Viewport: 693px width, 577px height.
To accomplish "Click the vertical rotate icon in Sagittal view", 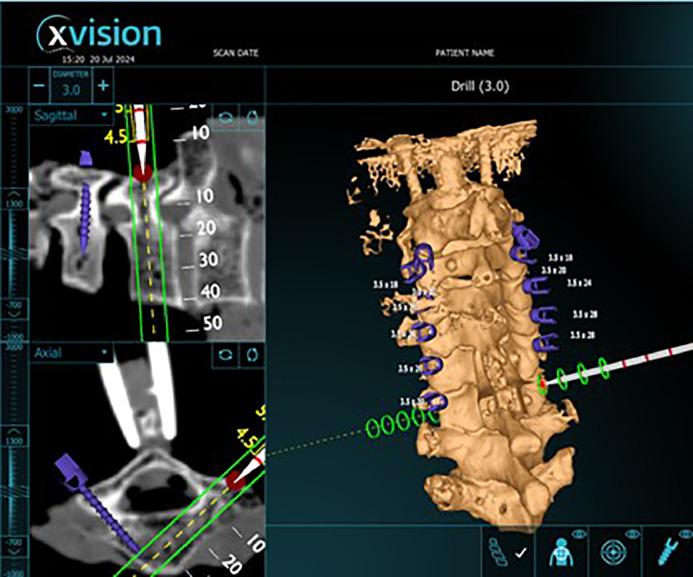I will tap(252, 118).
